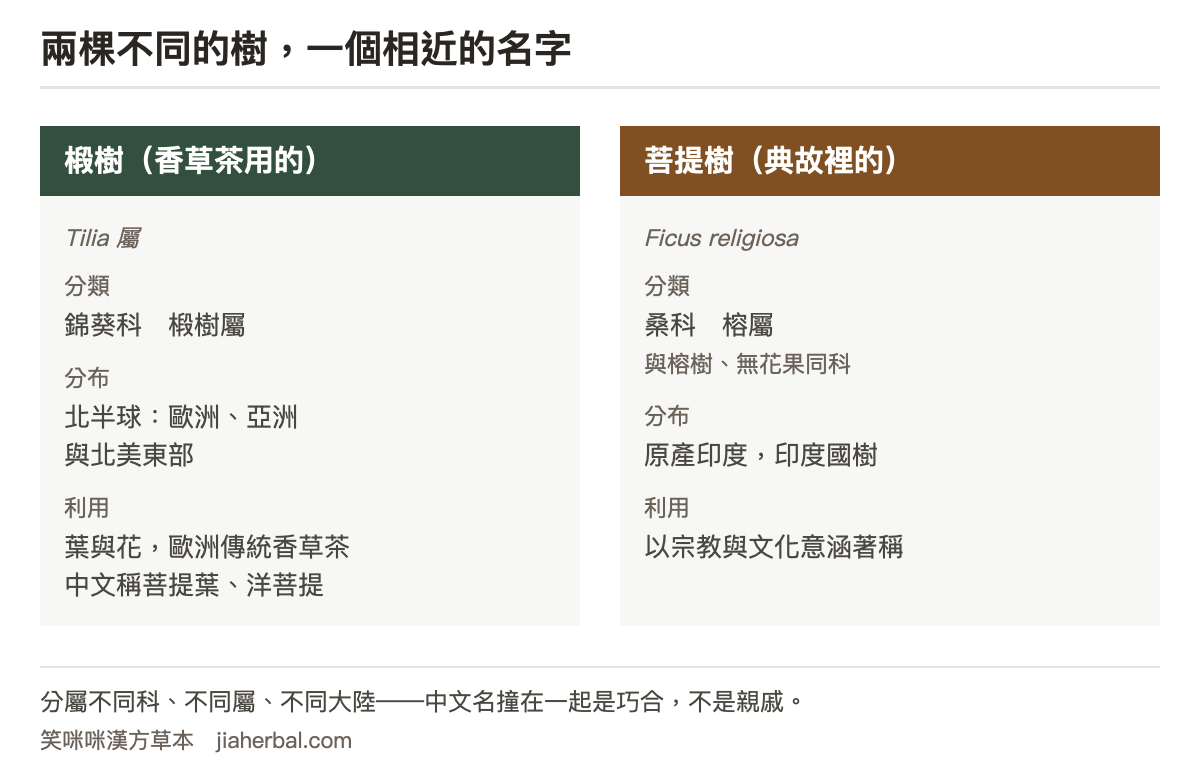This screenshot has width=1200, height=770.
Task: Click the line 原產印度，印度國樹
Action: [761, 455]
